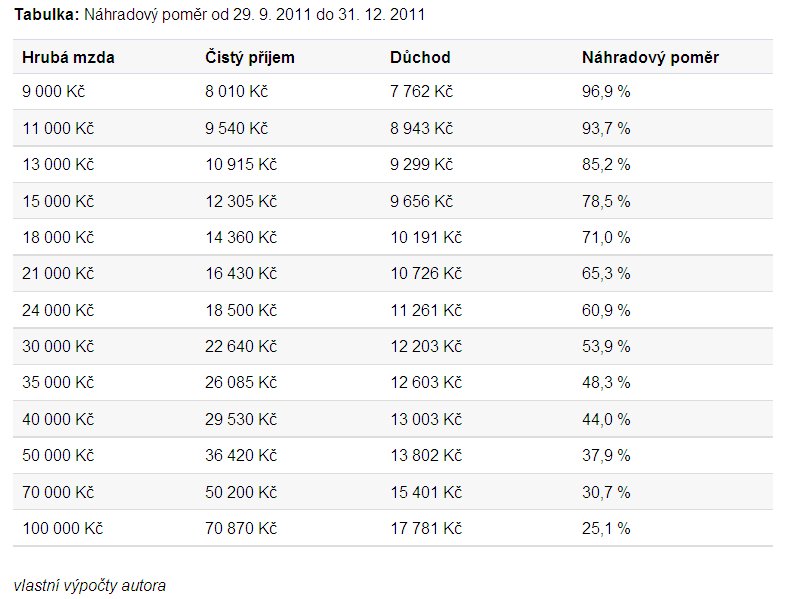
Task: Click the 48,3 % ratio cell
Action: [x=606, y=382]
